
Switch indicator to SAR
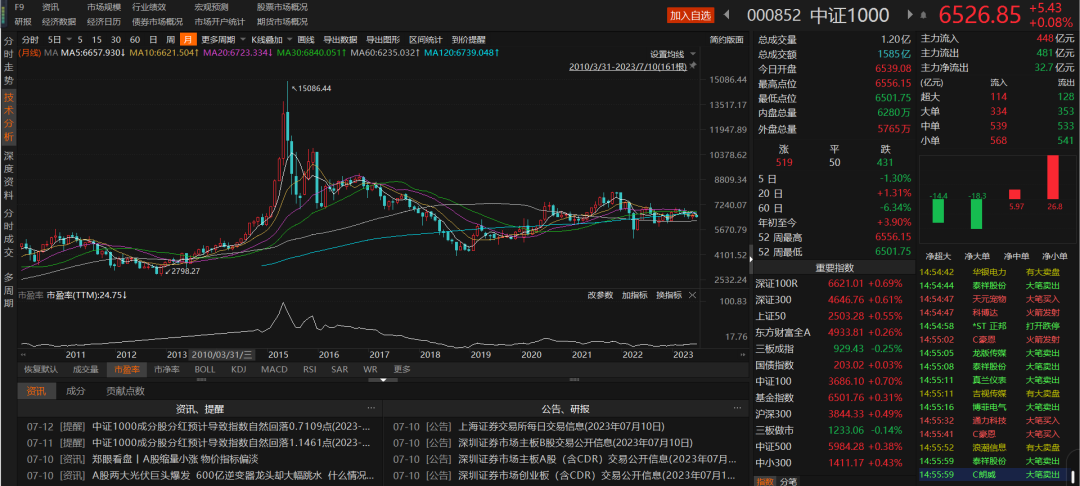click(340, 370)
